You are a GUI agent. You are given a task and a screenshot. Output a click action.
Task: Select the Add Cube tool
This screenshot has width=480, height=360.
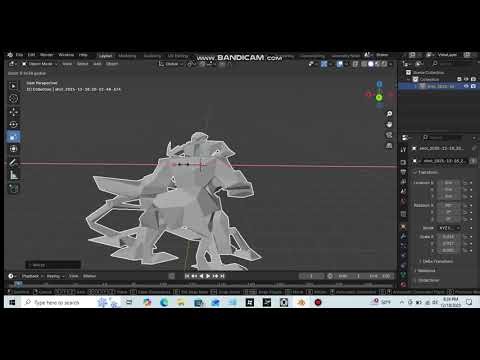click(x=13, y=188)
